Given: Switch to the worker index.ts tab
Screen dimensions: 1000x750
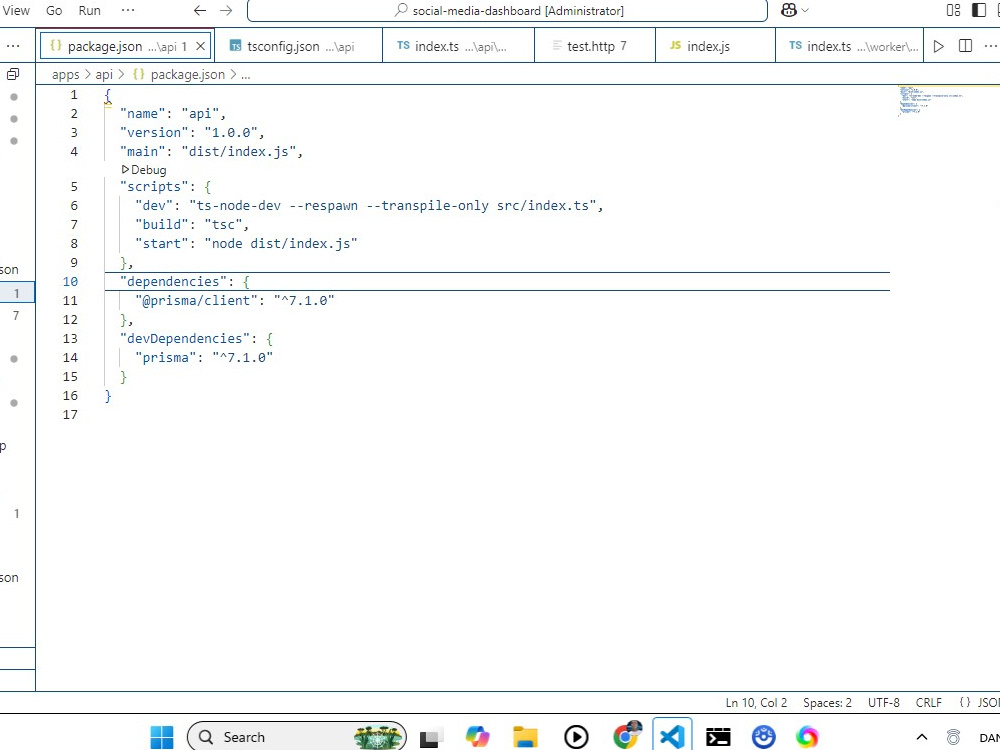Looking at the screenshot, I should (849, 46).
